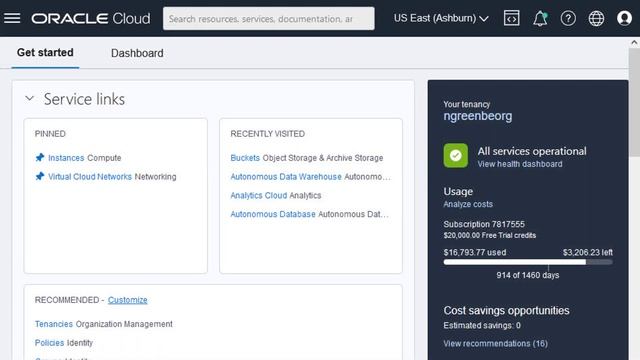The width and height of the screenshot is (640, 360).
Task: Click the Cost savings opportunities heading
Action: (506, 311)
